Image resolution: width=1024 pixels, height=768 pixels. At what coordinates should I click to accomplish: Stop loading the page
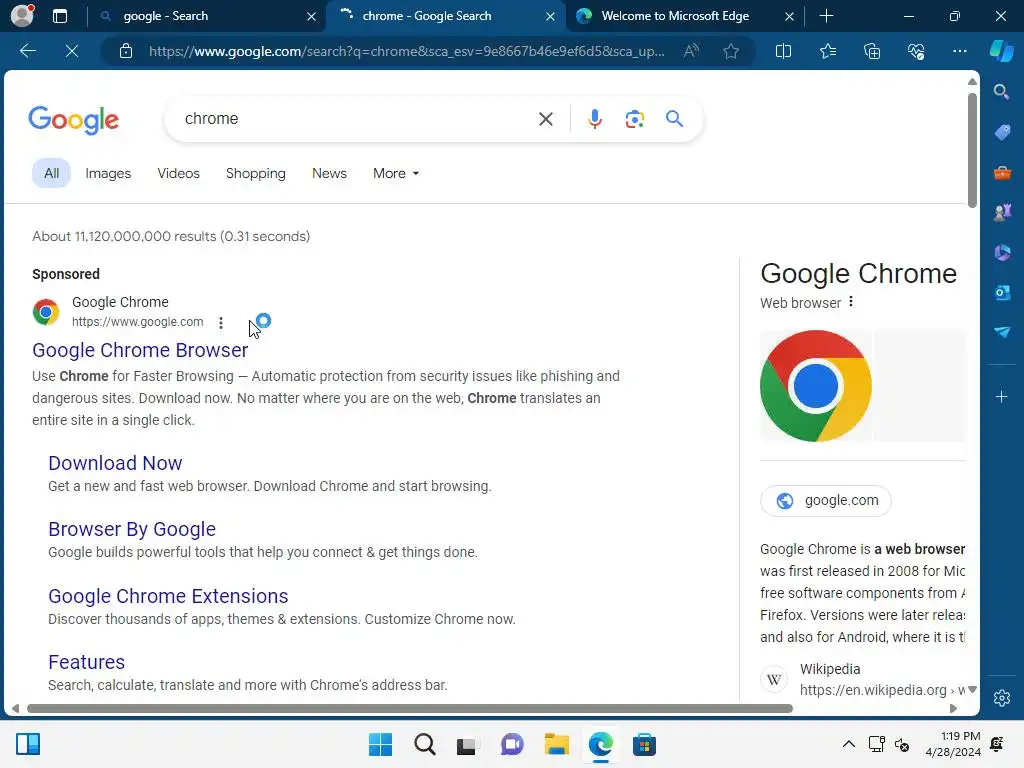(72, 51)
